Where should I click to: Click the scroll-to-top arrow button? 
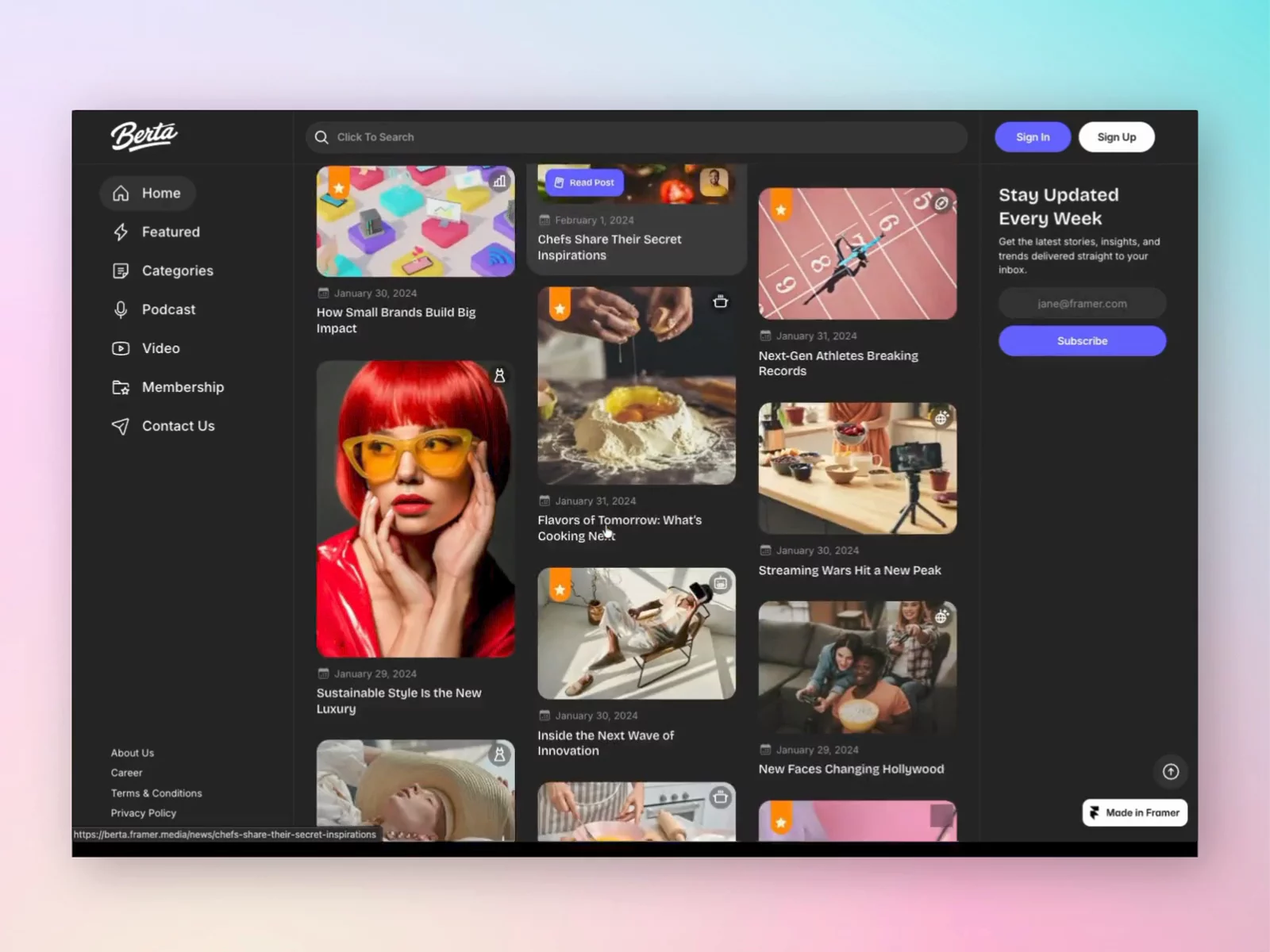click(1171, 771)
